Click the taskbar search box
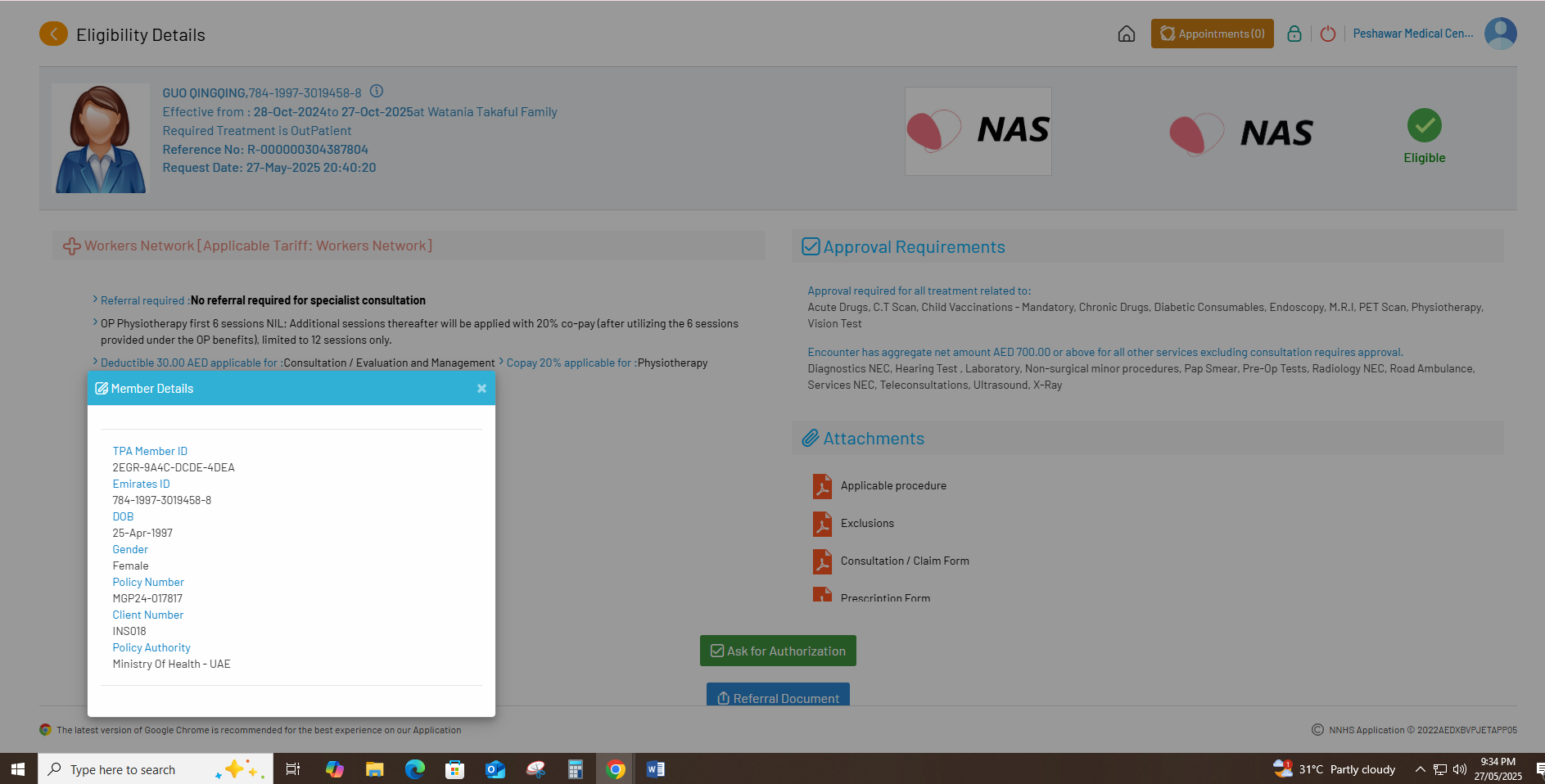1545x784 pixels. click(x=156, y=769)
